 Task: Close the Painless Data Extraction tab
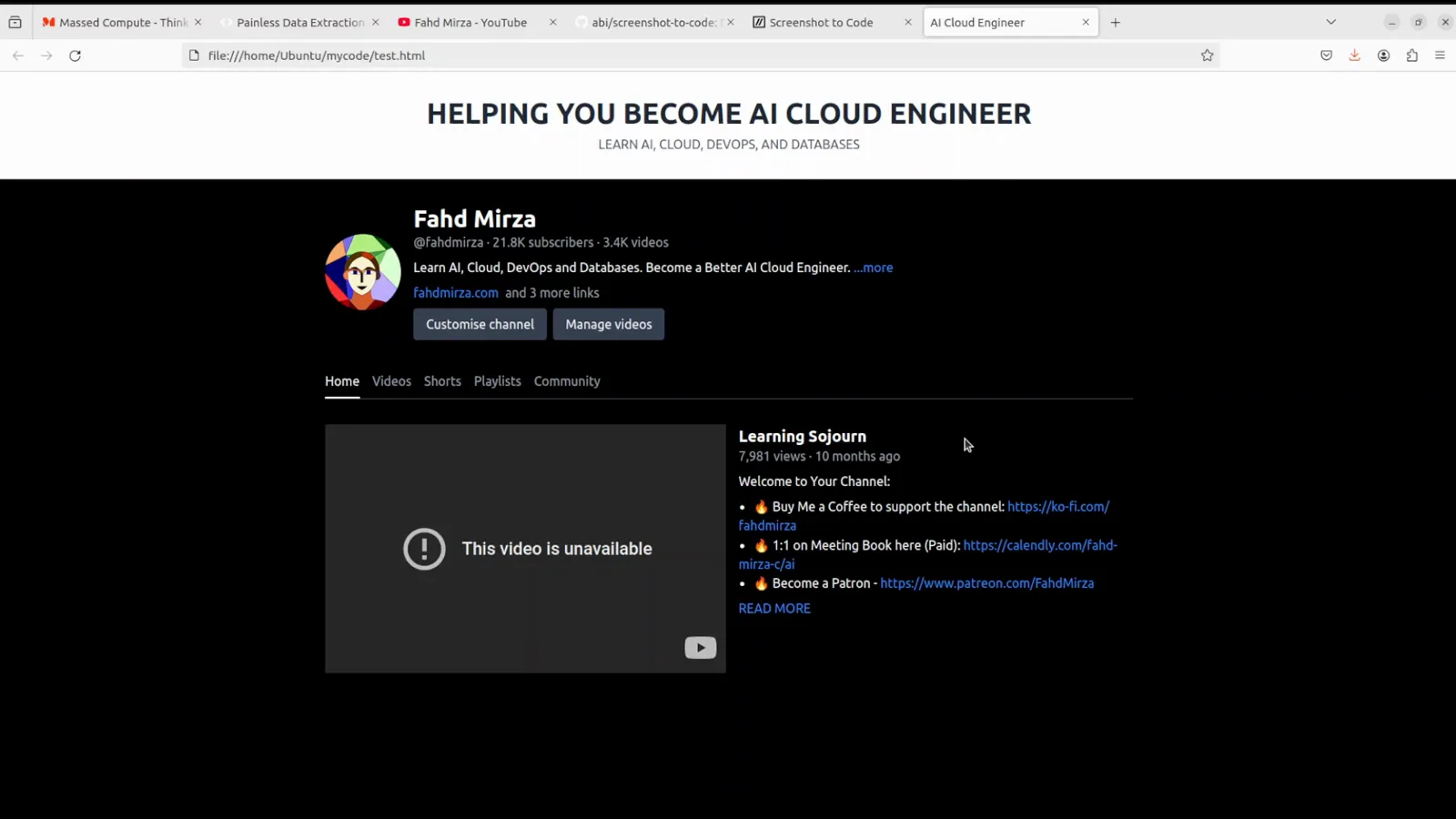tap(375, 23)
